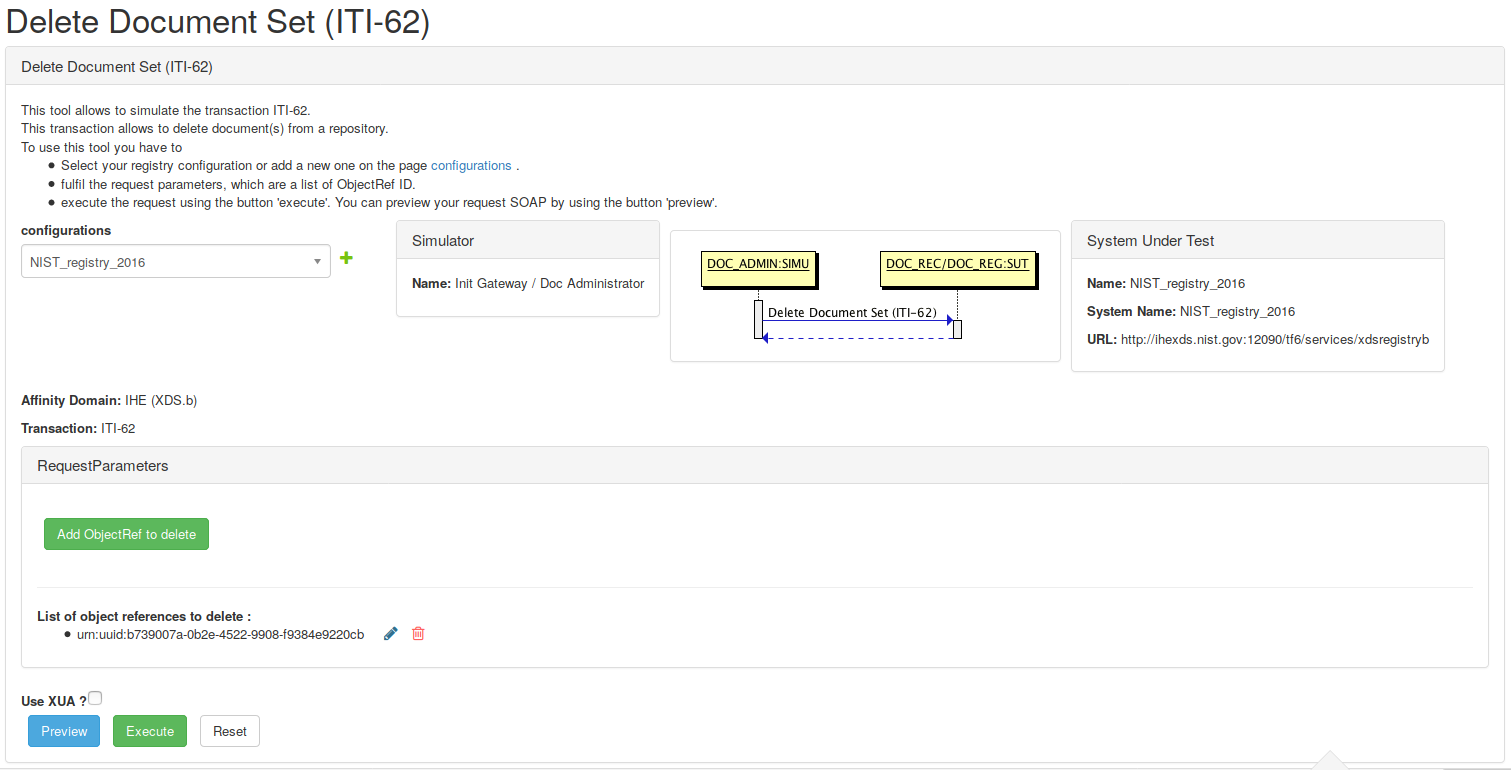Click the pencil icon to edit the ObjectRef
Viewport: 1511px width, 770px height.
[x=391, y=634]
